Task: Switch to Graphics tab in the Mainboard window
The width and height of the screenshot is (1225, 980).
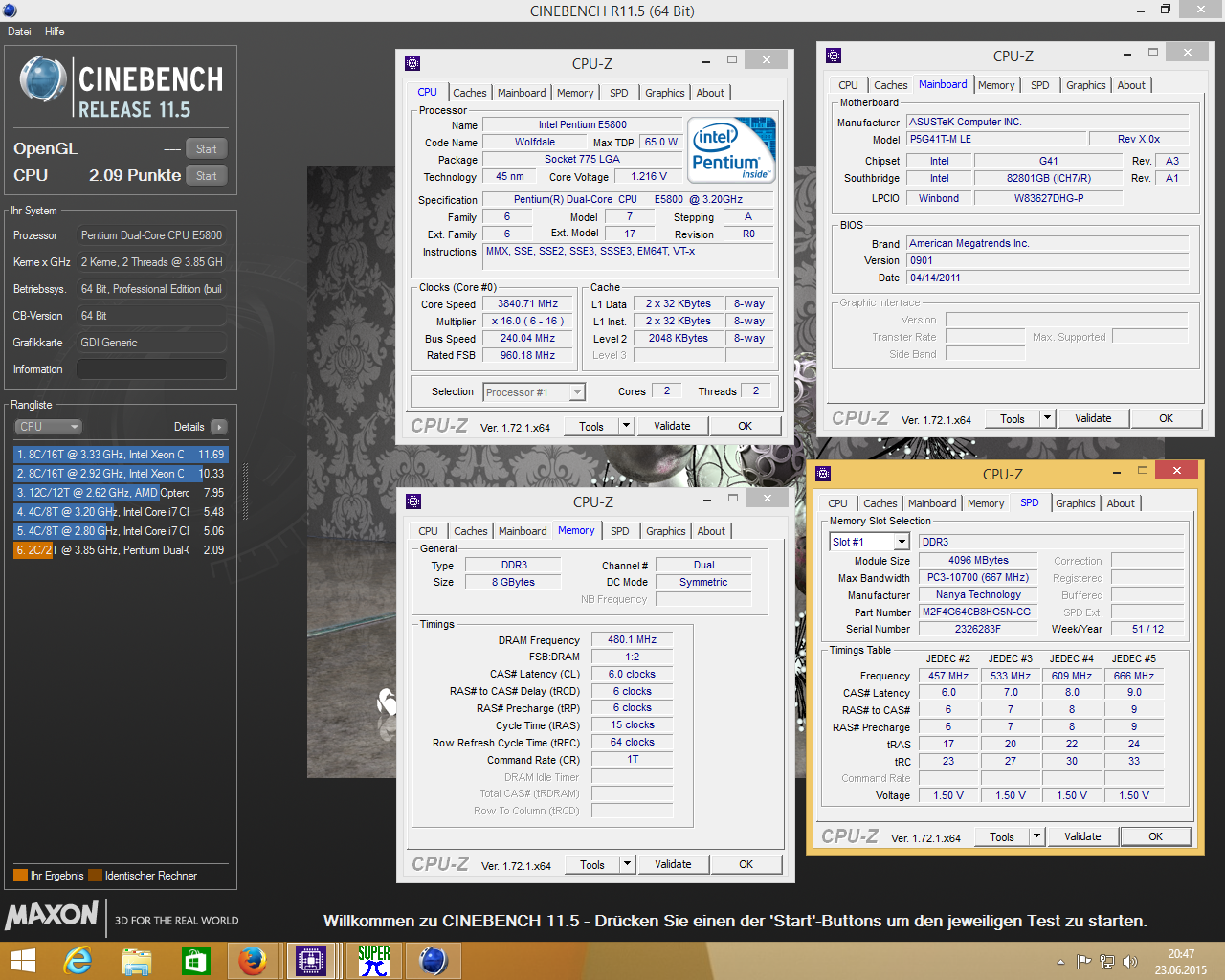Action: pos(1086,85)
